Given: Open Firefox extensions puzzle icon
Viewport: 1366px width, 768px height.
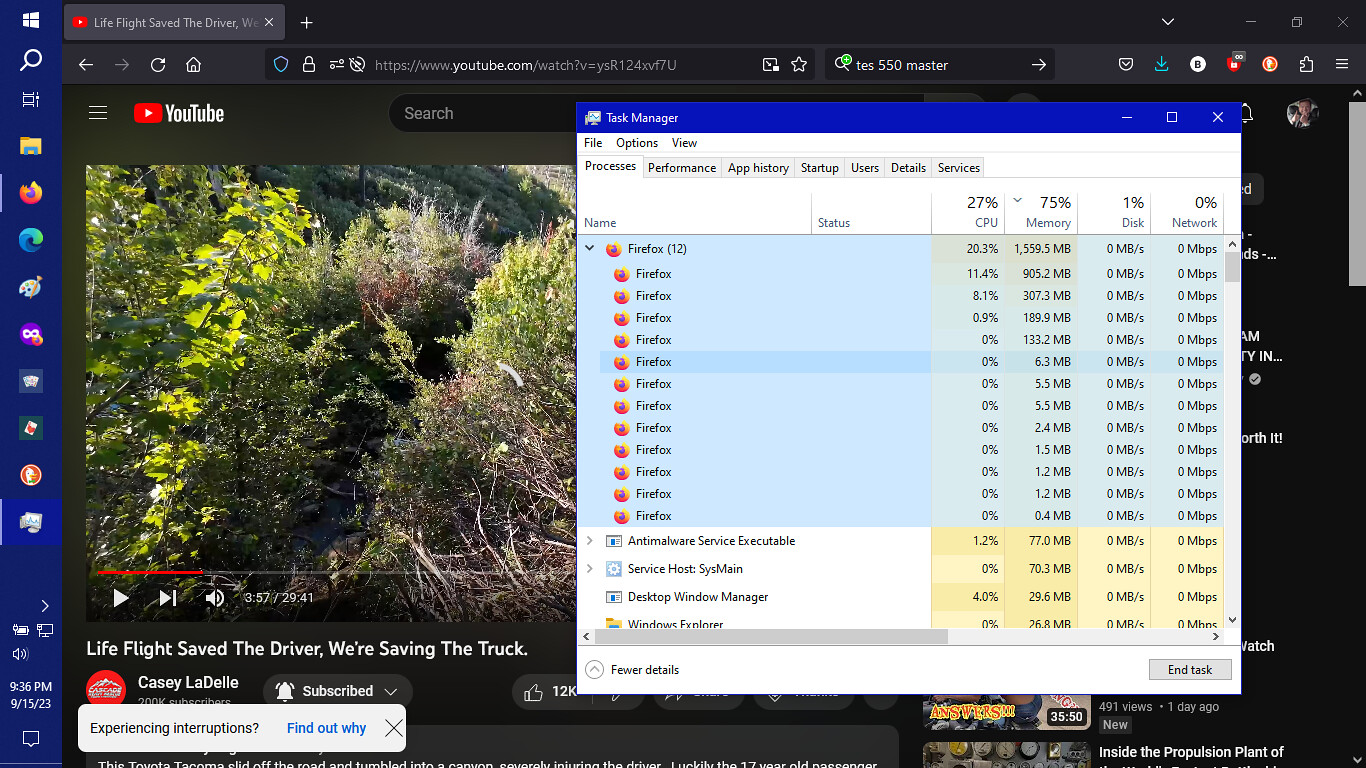Looking at the screenshot, I should coord(1306,65).
